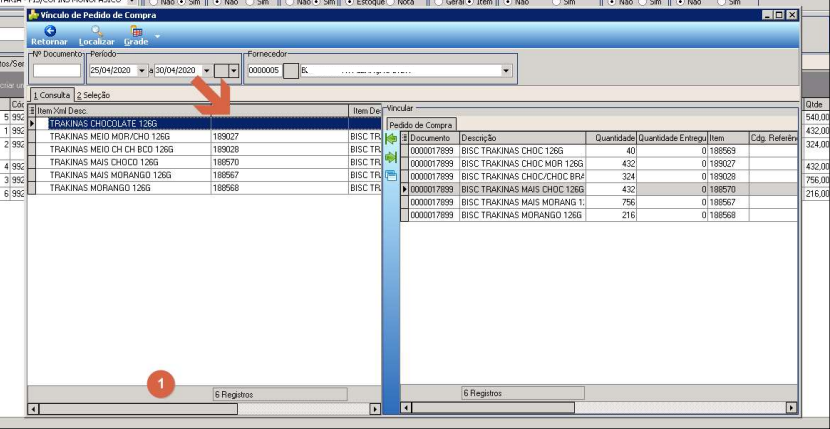This screenshot has width=830, height=429.
Task: Click quantity cell 756
Action: 611,202
